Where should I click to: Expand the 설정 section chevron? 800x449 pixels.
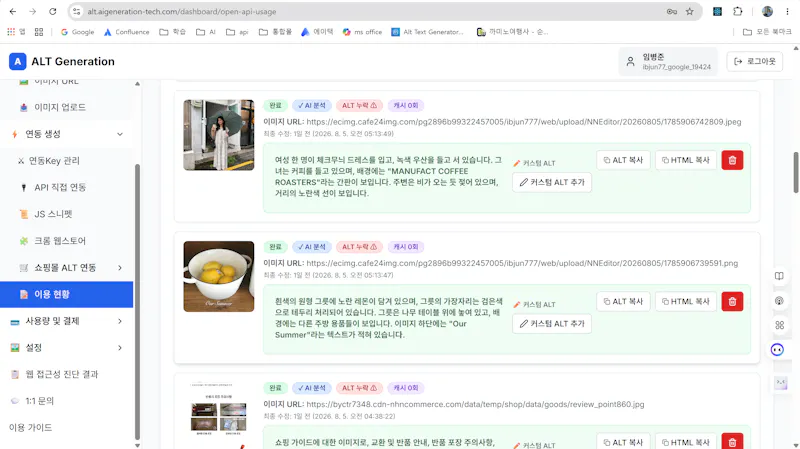(x=120, y=348)
